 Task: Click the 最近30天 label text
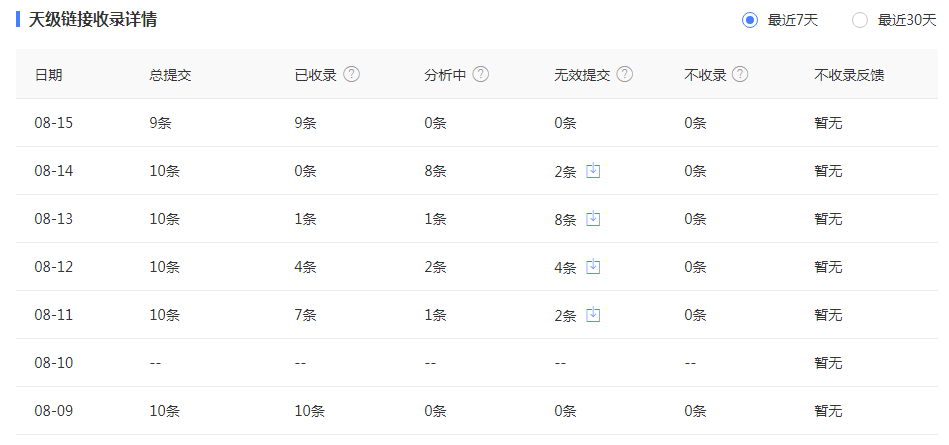[x=907, y=20]
